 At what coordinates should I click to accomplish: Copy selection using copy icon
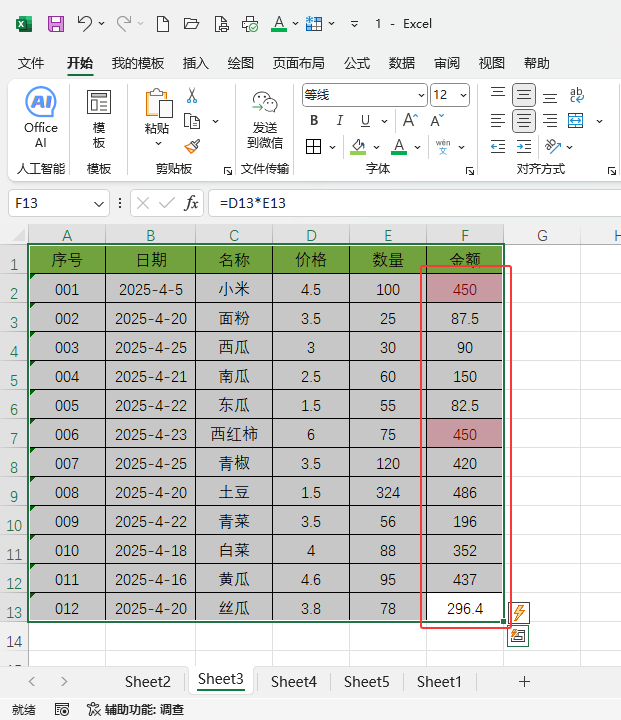[192, 122]
